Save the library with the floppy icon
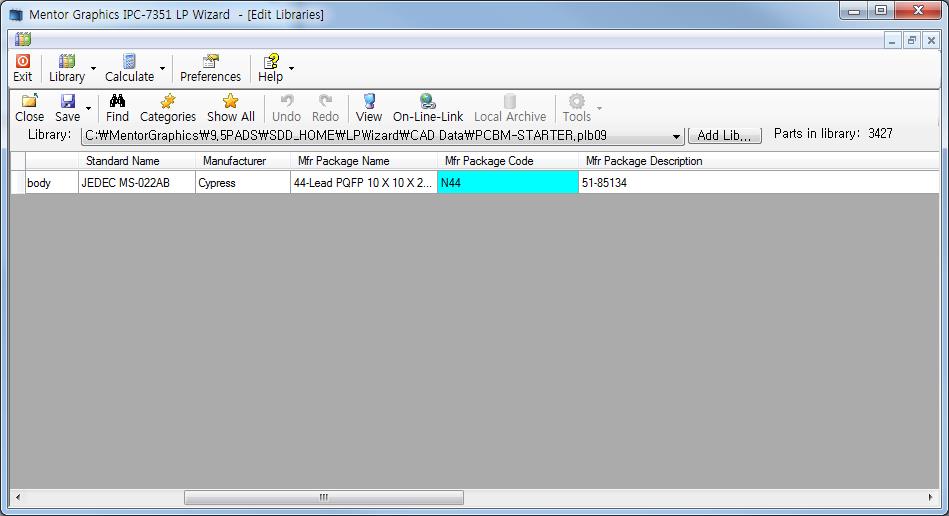Screen dimensions: 949x516 click(x=67, y=101)
